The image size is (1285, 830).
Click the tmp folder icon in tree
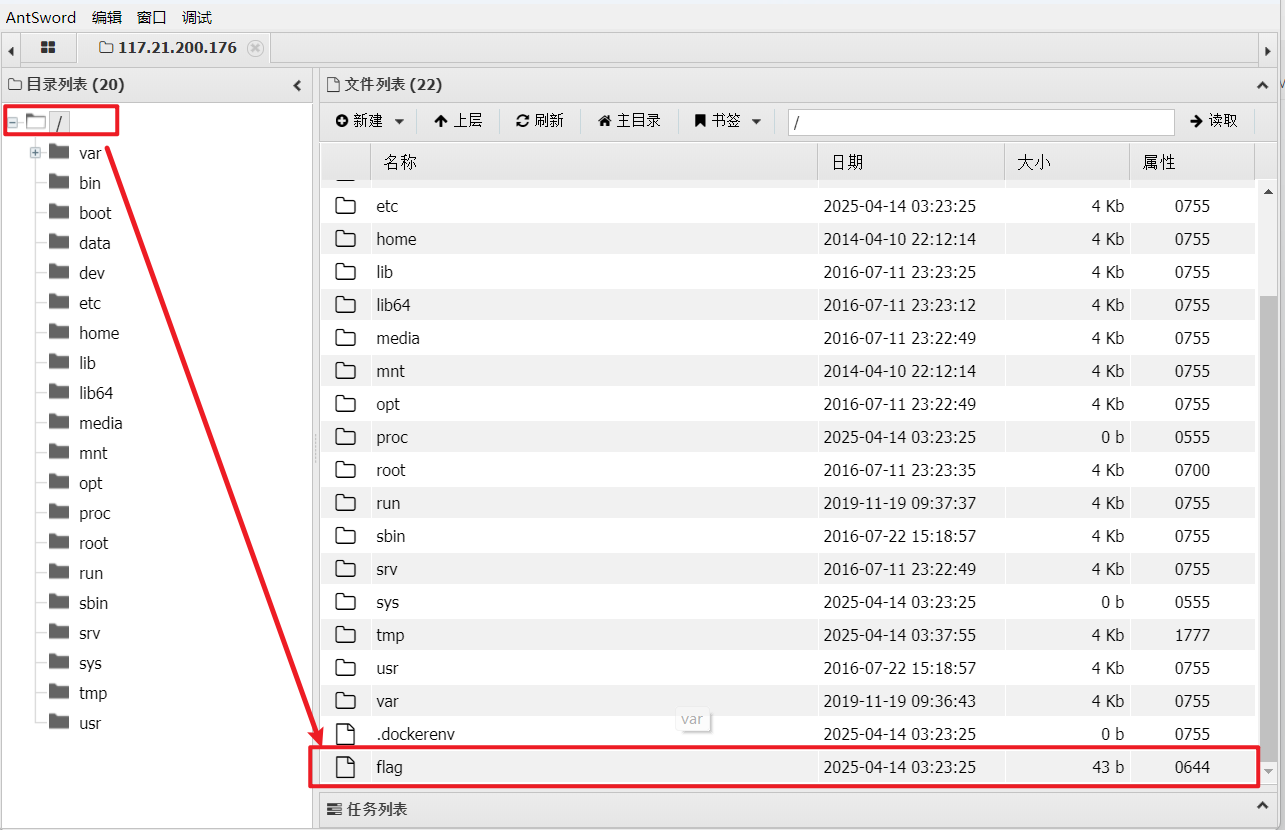pos(59,692)
